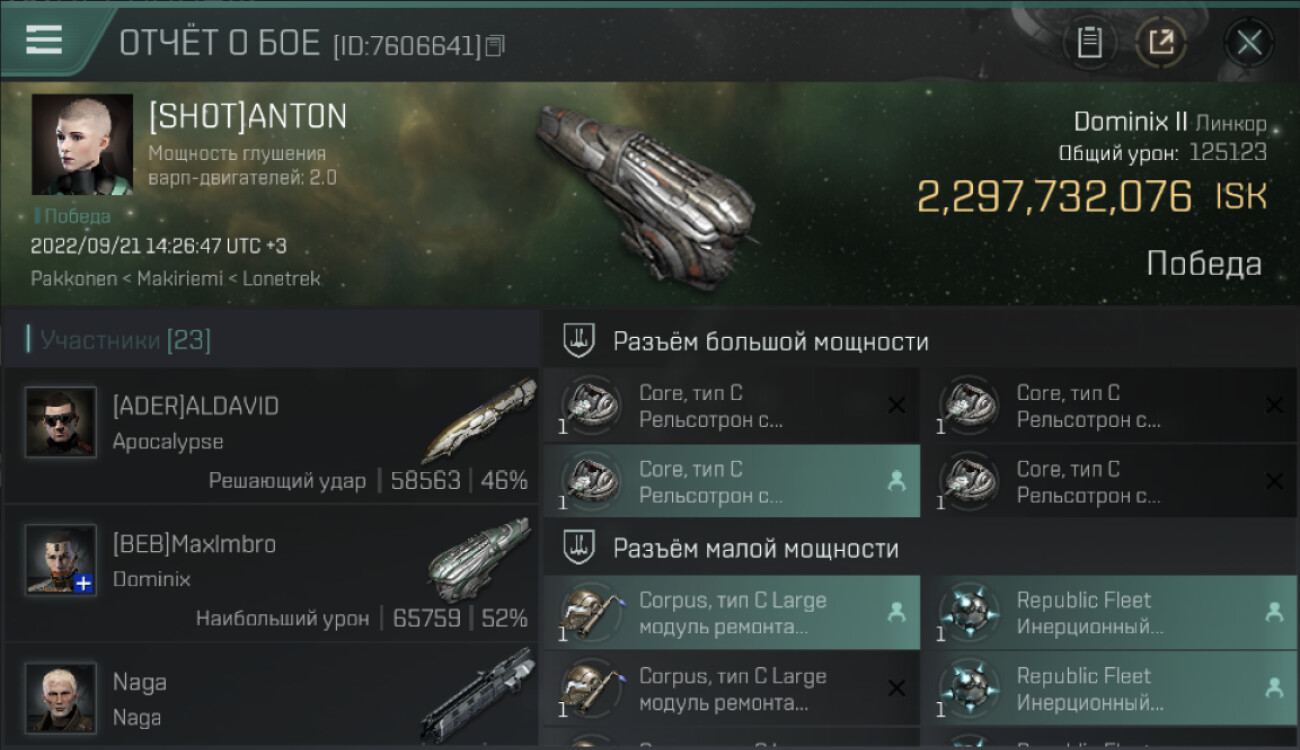Image resolution: width=1300 pixels, height=750 pixels.
Task: Select the highlighted Core type C railgun module
Action: pos(732,481)
